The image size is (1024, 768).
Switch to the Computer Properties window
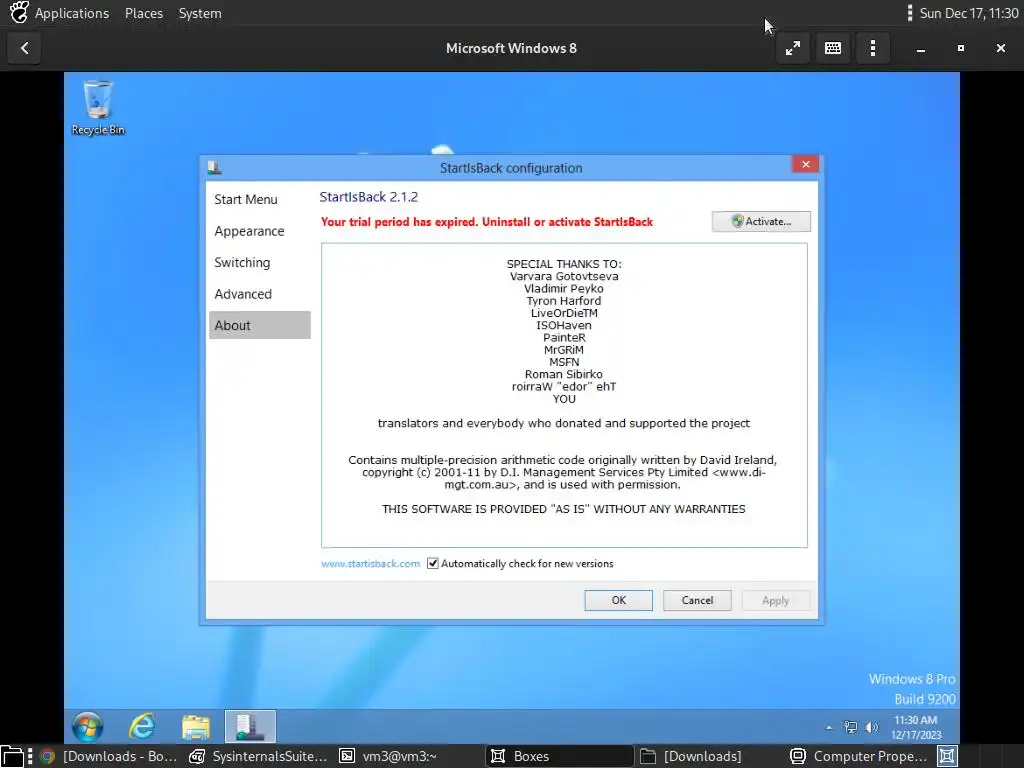click(x=859, y=756)
